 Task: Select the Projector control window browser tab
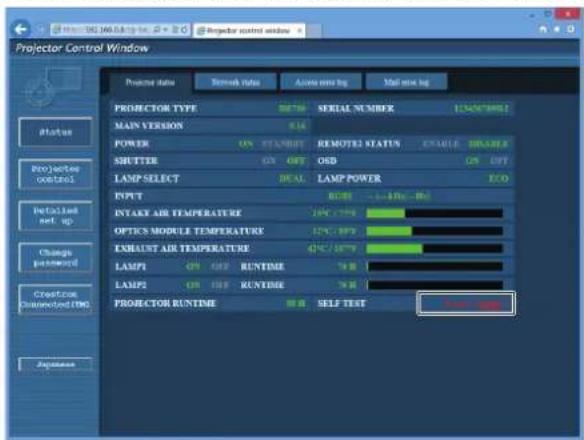coord(249,31)
